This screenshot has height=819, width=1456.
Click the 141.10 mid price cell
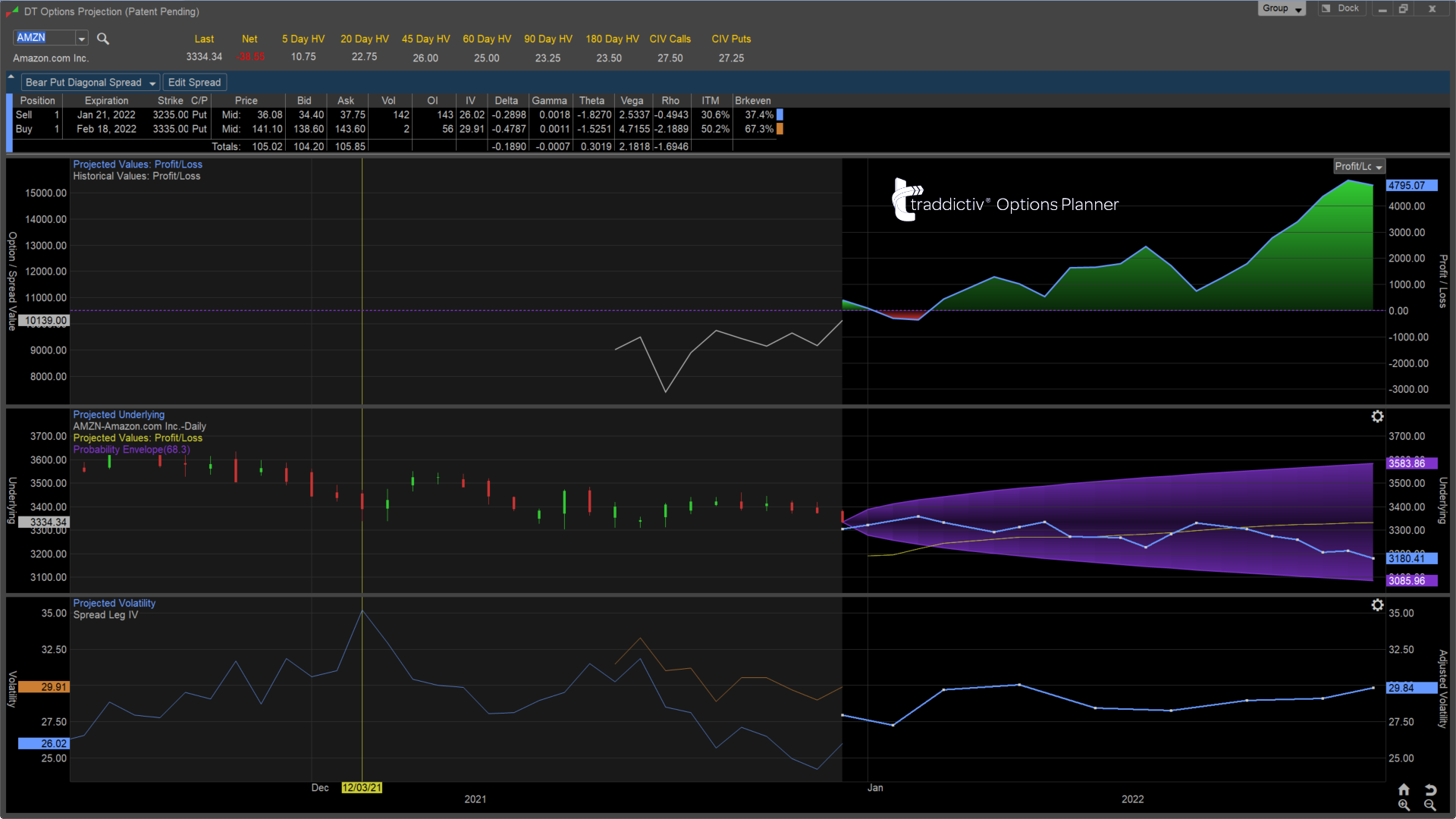(x=267, y=130)
